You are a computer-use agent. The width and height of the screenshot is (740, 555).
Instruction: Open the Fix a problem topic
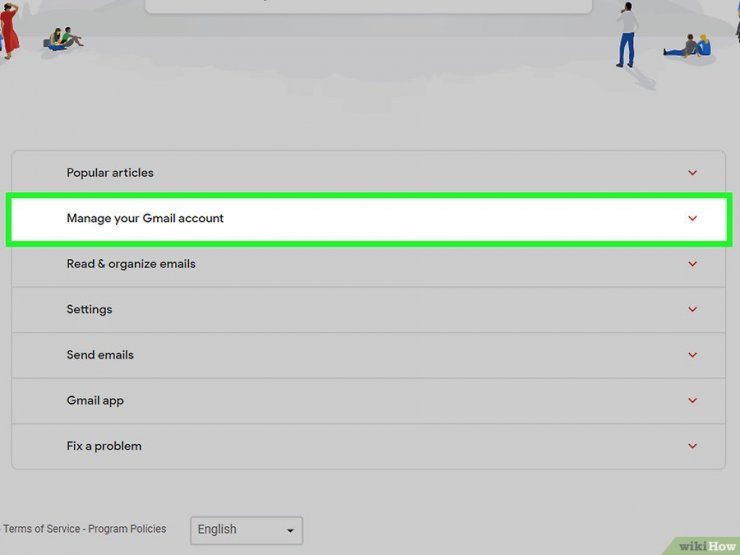[104, 446]
